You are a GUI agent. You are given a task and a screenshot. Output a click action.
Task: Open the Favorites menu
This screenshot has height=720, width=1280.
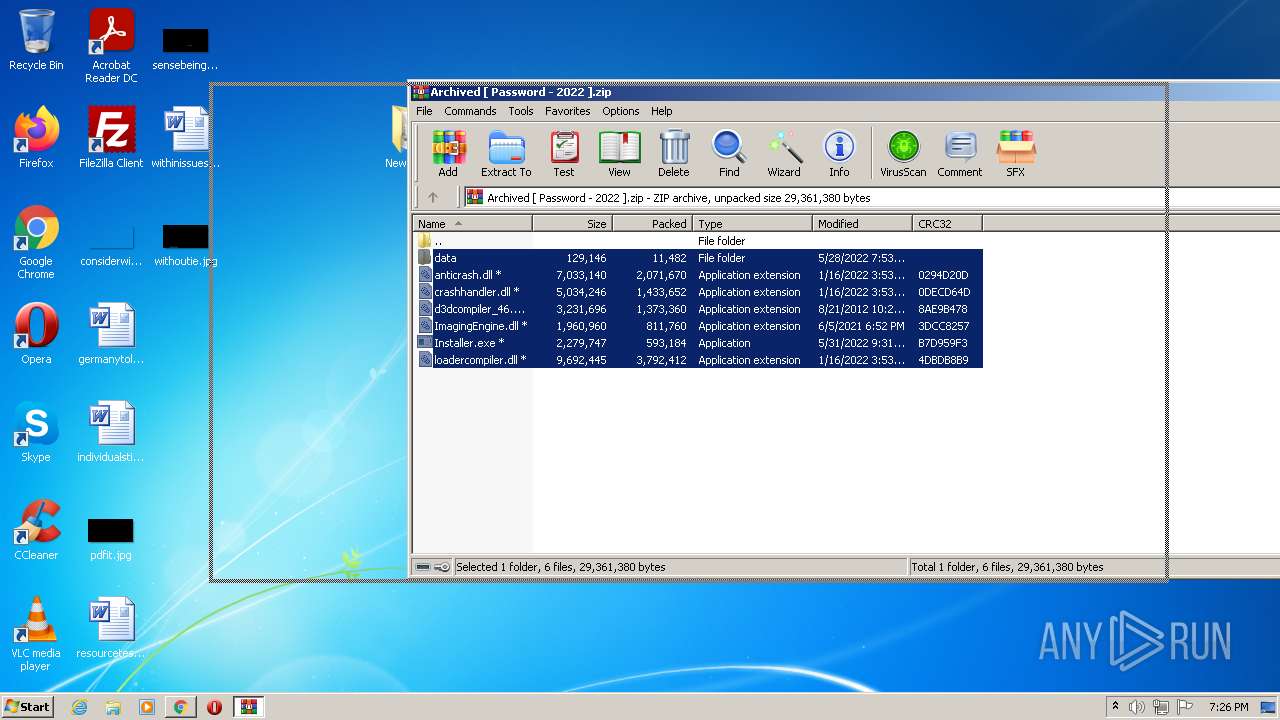click(568, 111)
